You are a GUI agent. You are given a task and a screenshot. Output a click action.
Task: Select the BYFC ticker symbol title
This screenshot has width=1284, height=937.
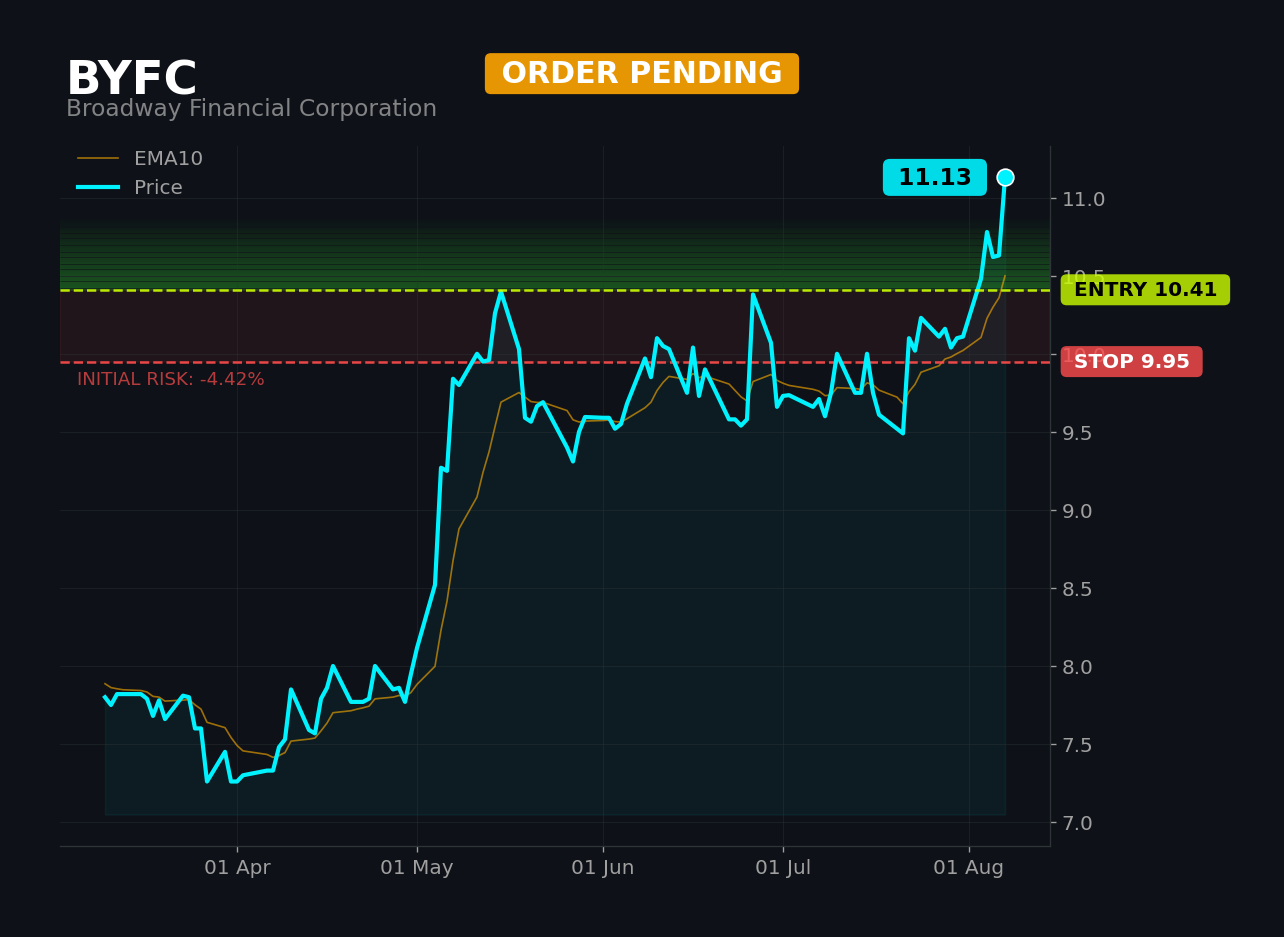(131, 80)
